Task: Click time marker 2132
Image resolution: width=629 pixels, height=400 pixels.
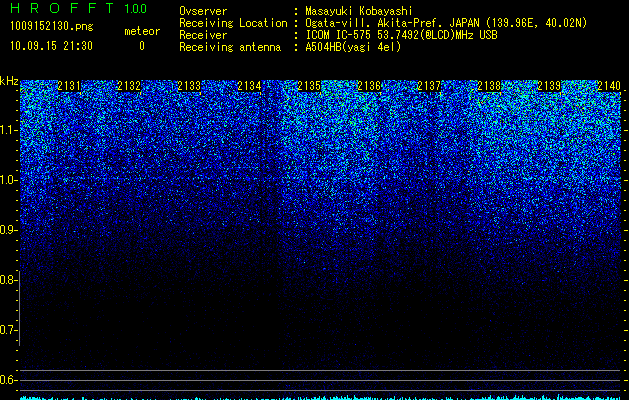Action: click(129, 86)
